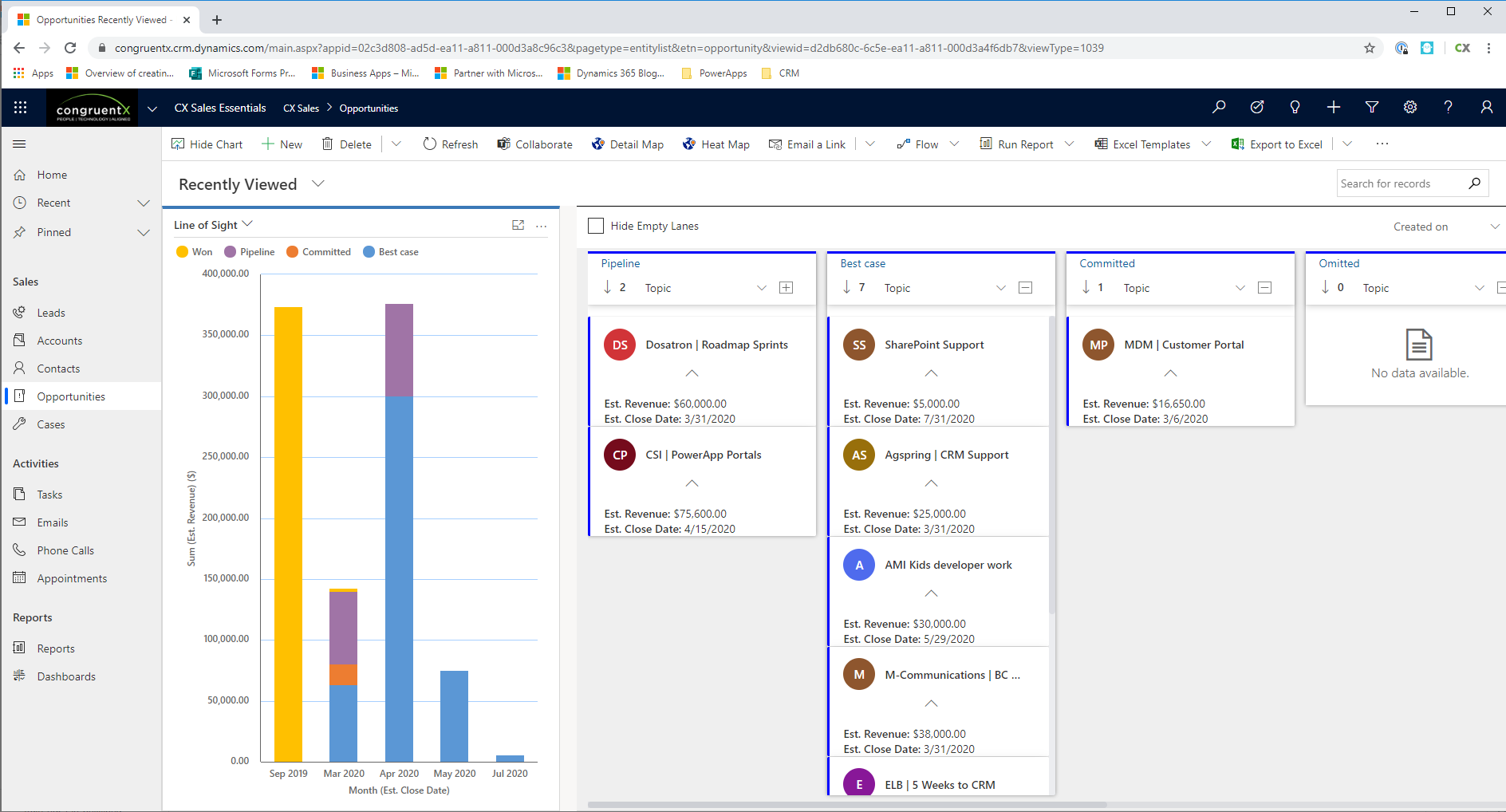Screen dimensions: 1506x812
Task: Open the Accounts section in the sidebar
Action: pos(60,340)
